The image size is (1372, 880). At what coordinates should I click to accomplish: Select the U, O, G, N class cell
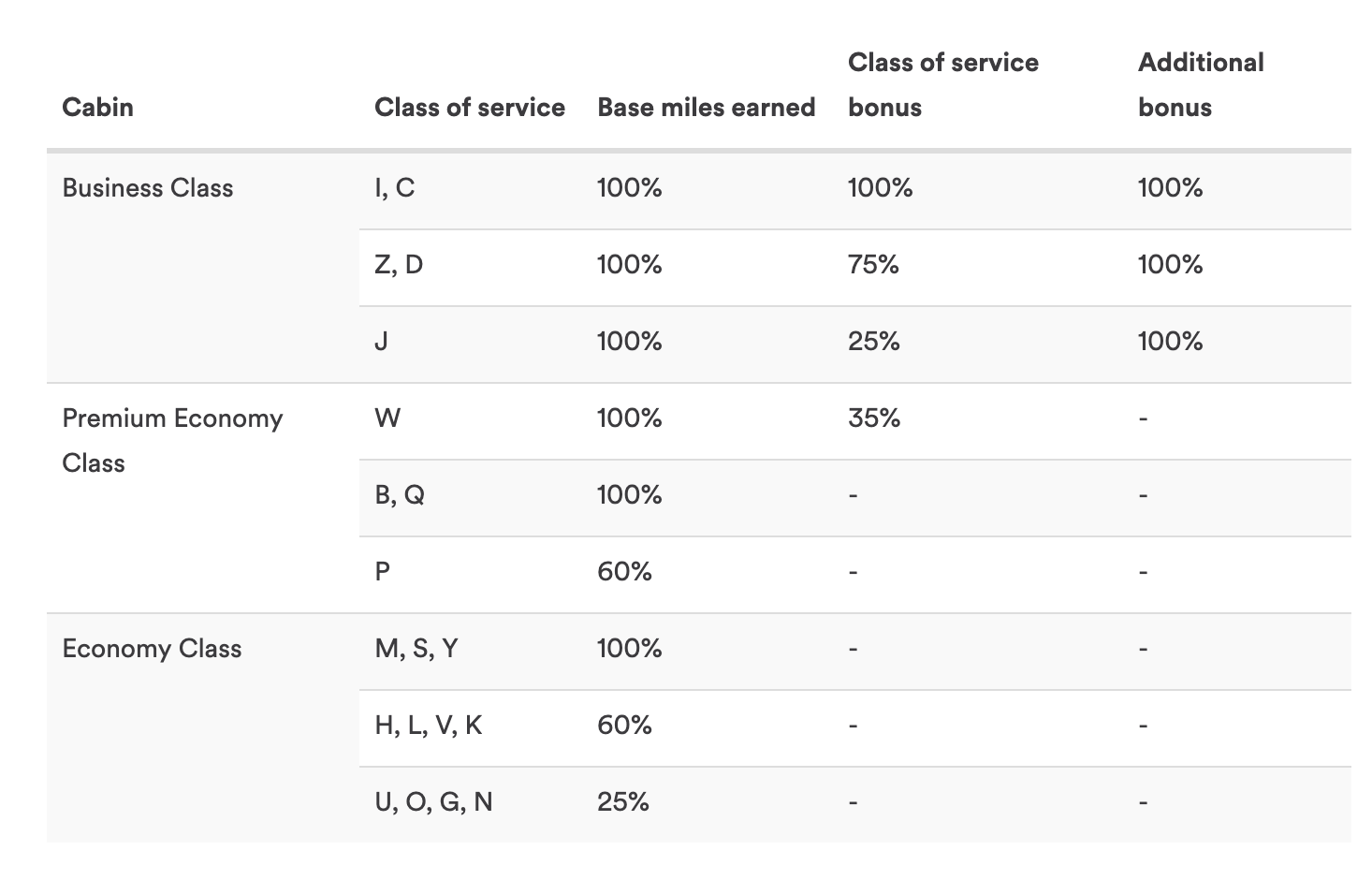click(433, 802)
